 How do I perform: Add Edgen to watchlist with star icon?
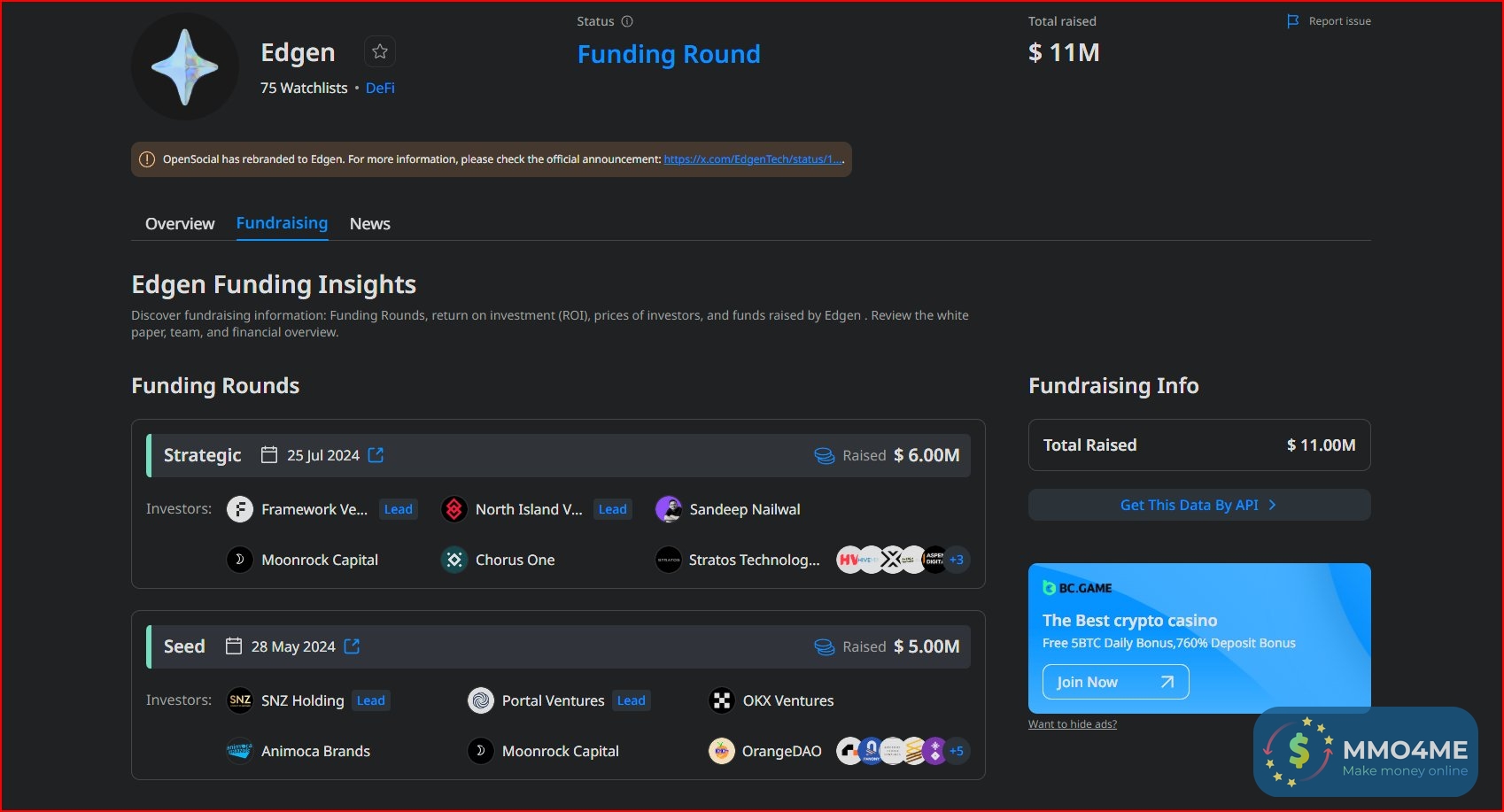[x=380, y=52]
